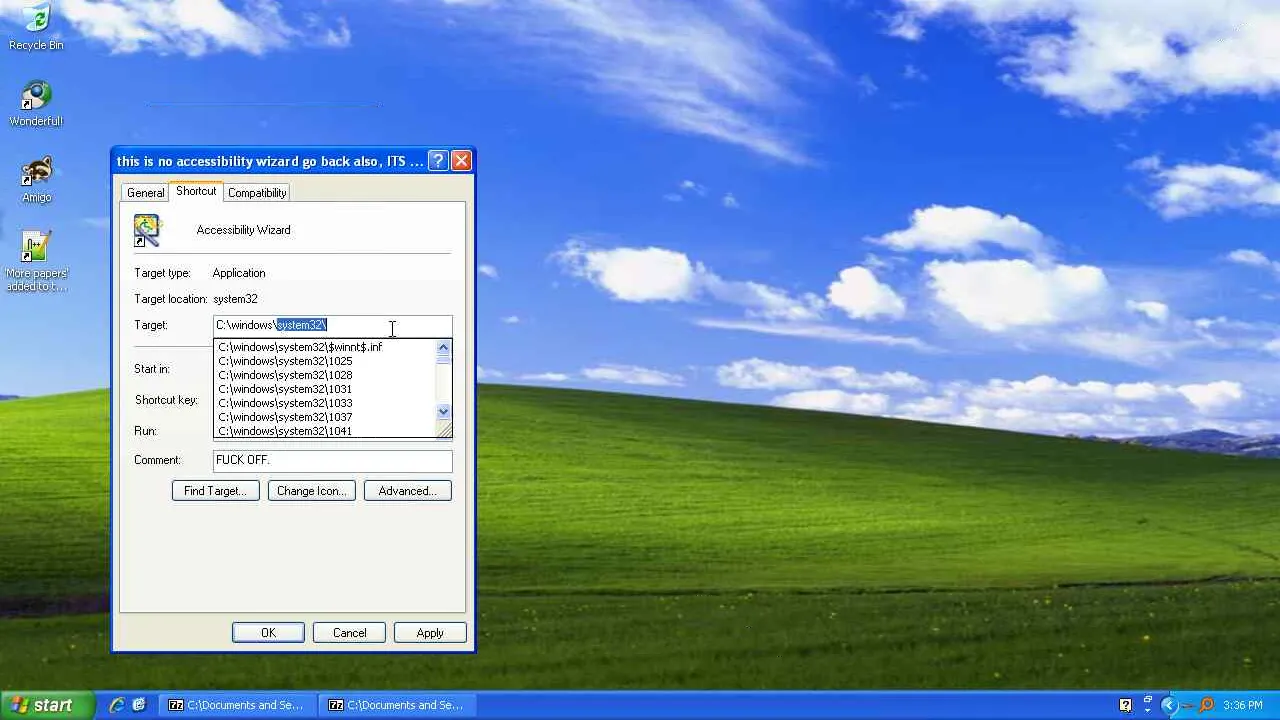Image resolution: width=1280 pixels, height=720 pixels.
Task: Click the dialog title bar text
Action: click(270, 161)
